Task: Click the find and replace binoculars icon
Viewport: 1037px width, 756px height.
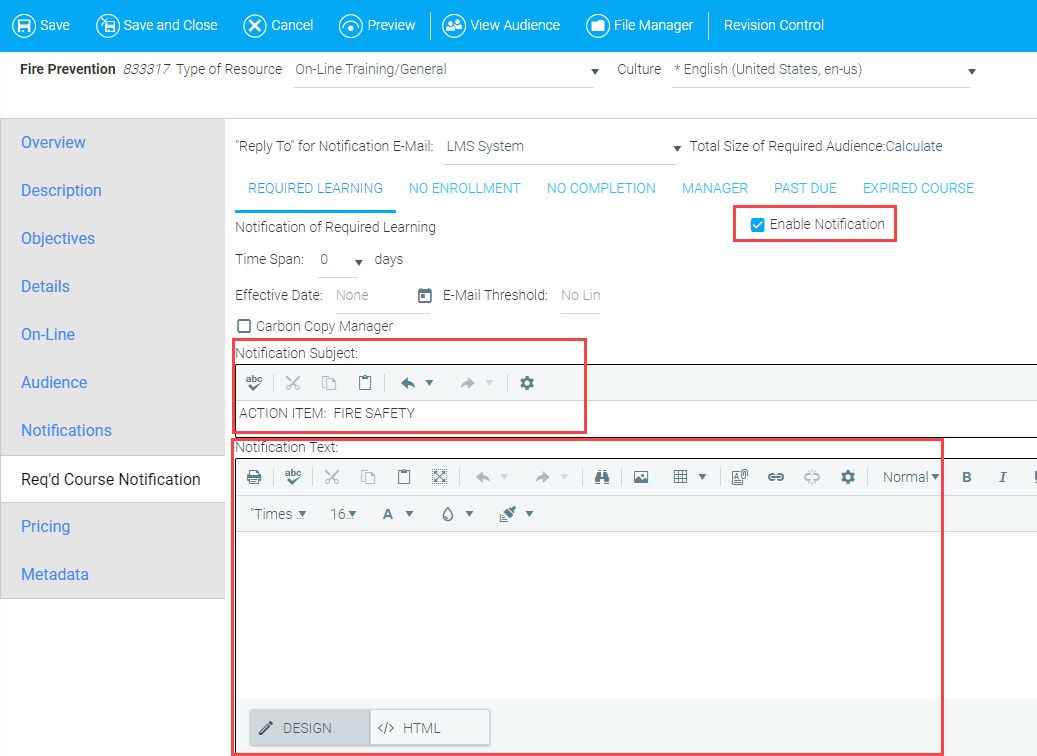Action: tap(601, 478)
